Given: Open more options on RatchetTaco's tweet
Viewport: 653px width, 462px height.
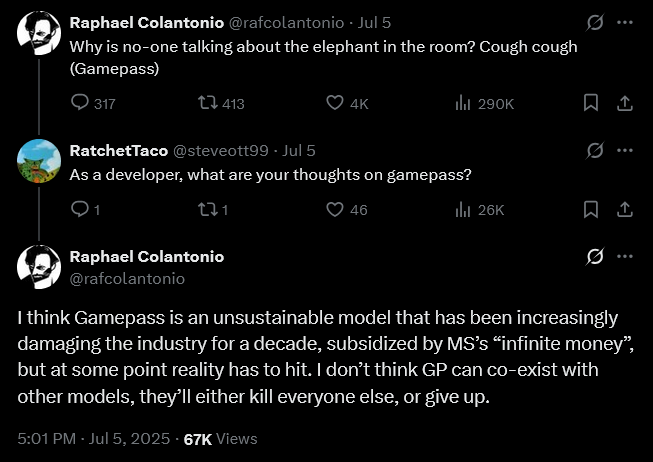Looking at the screenshot, I should tap(625, 150).
